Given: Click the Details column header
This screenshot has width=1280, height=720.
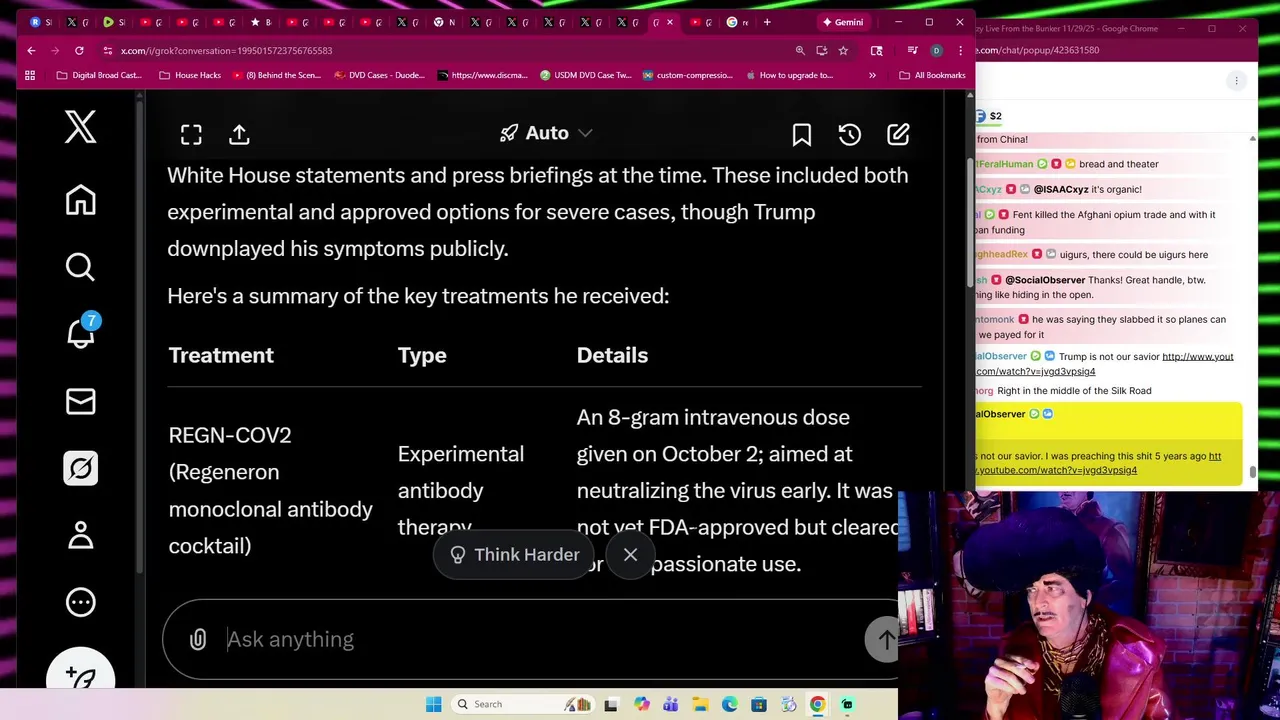Looking at the screenshot, I should tap(612, 355).
